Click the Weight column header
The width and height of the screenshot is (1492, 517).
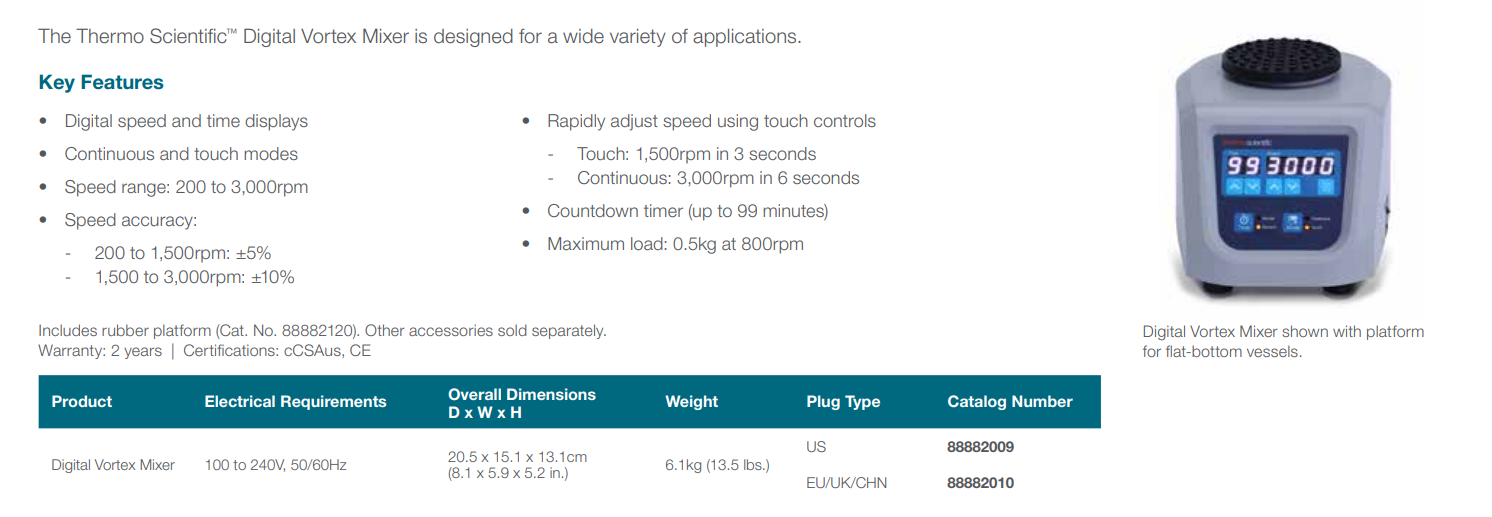coord(692,402)
